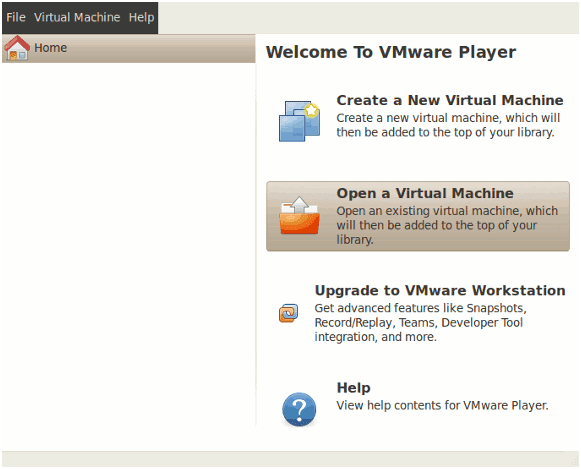Click the orange Open Virtual Machine folder icon
This screenshot has height=469, width=581.
pyautogui.click(x=299, y=216)
